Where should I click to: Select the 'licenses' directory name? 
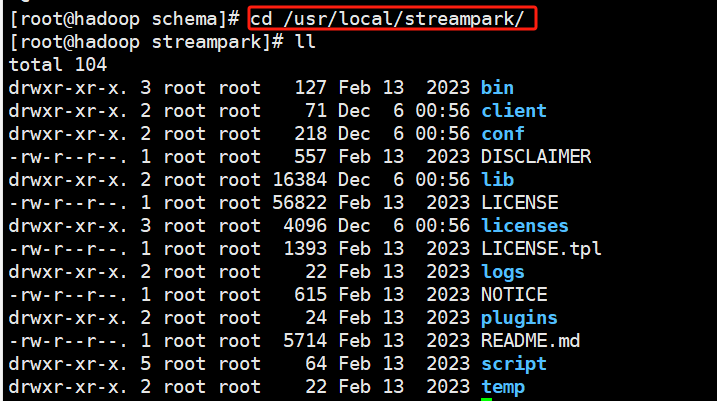[x=524, y=226]
